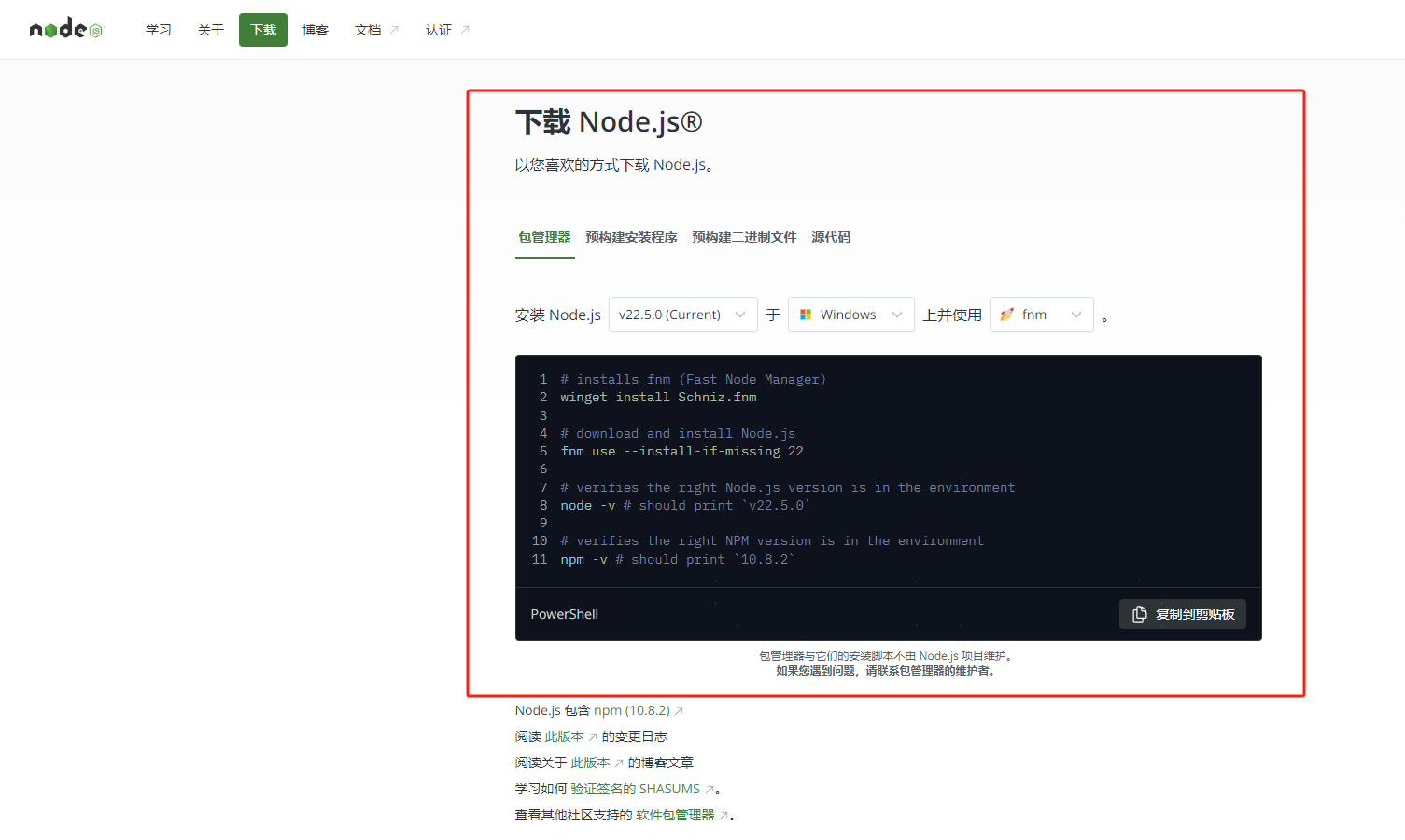Open the npm (10.8.2) link
Screen dimensions: 1405x840
[x=639, y=710]
